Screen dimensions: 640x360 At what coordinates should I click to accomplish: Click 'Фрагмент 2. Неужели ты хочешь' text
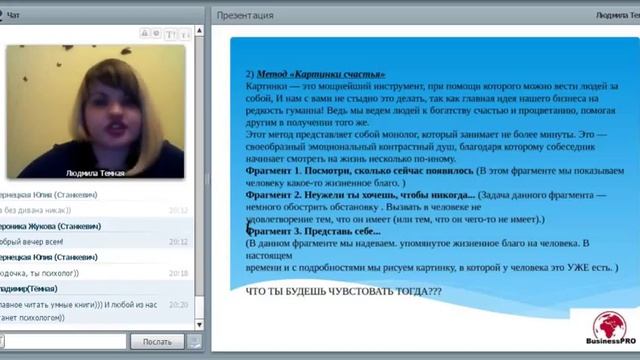(x=360, y=195)
